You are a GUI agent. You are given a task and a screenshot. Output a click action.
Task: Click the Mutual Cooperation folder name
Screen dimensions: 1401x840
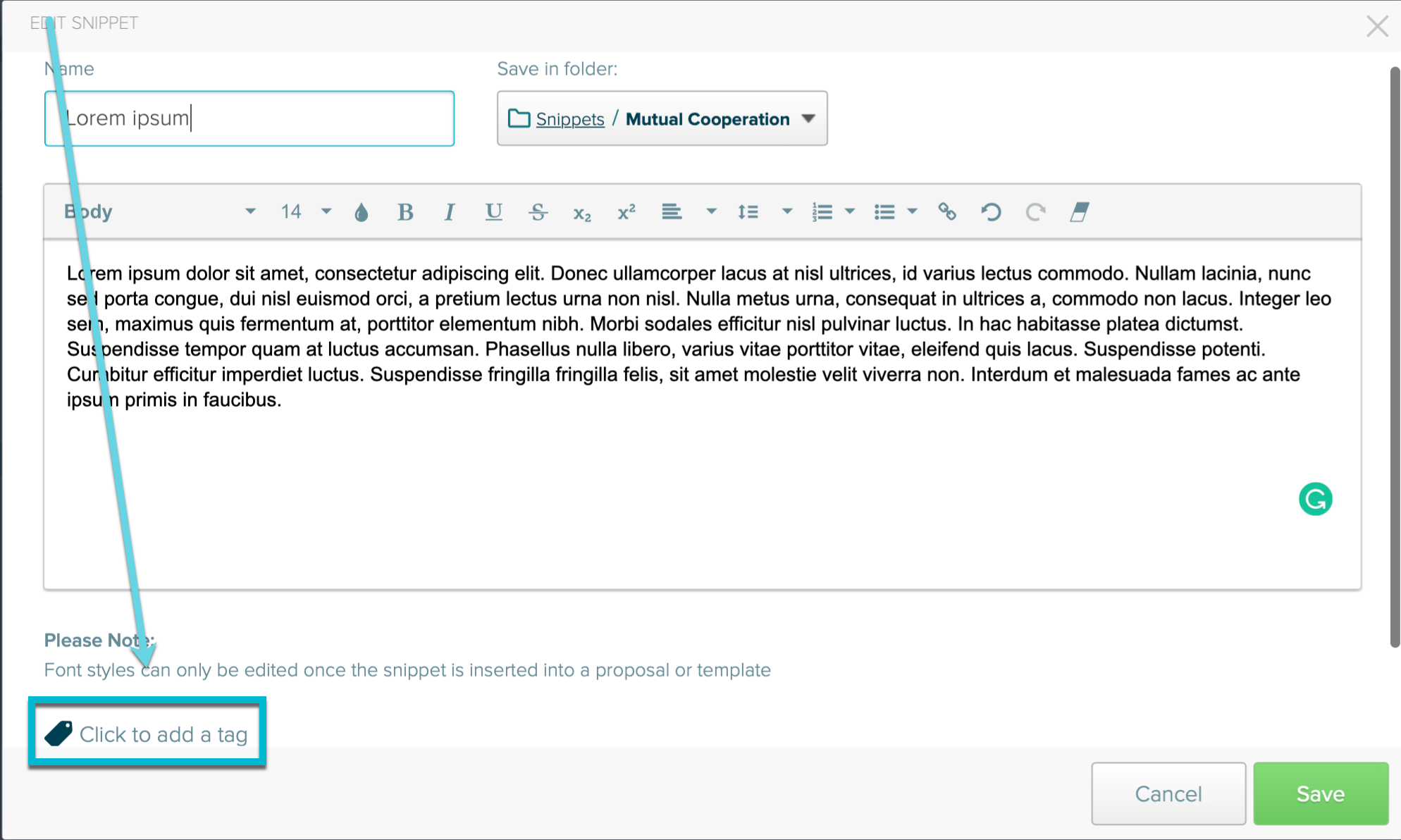708,119
